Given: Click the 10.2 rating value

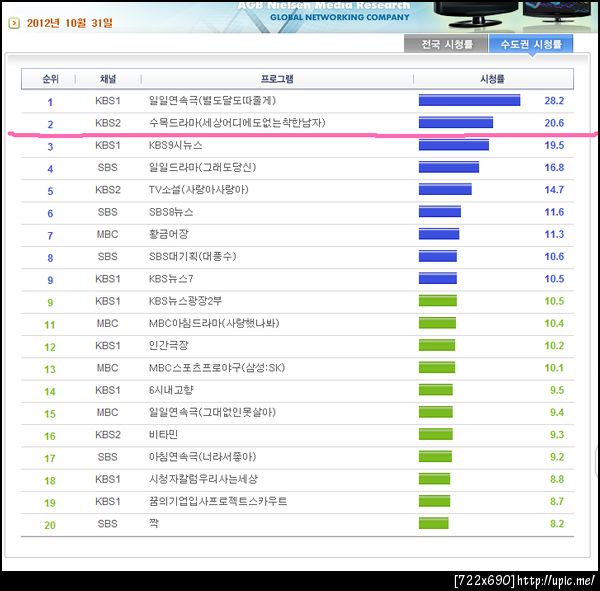Looking at the screenshot, I should (x=554, y=345).
